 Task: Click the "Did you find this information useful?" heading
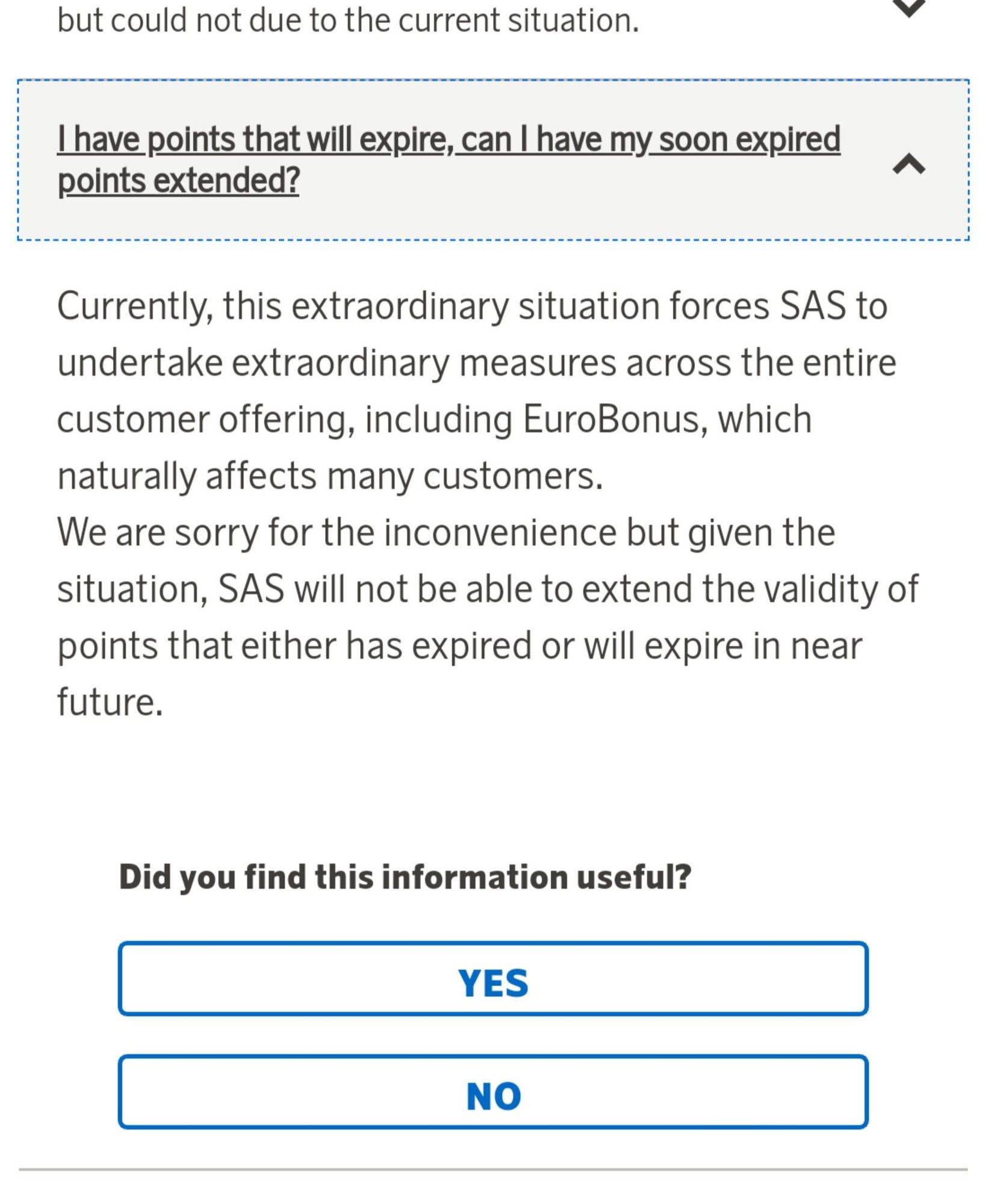click(x=405, y=877)
